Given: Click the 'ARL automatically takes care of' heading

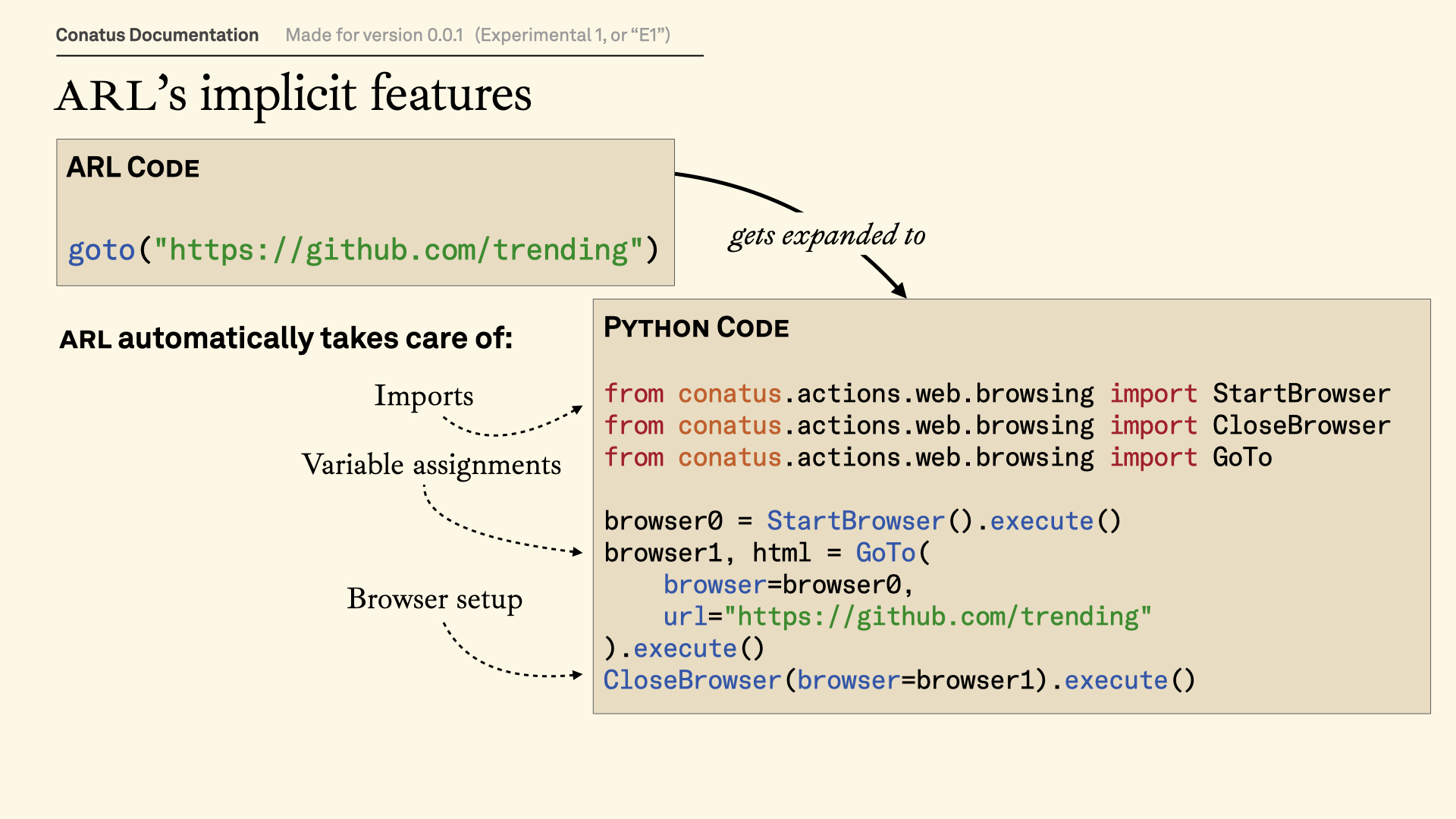Looking at the screenshot, I should point(286,338).
